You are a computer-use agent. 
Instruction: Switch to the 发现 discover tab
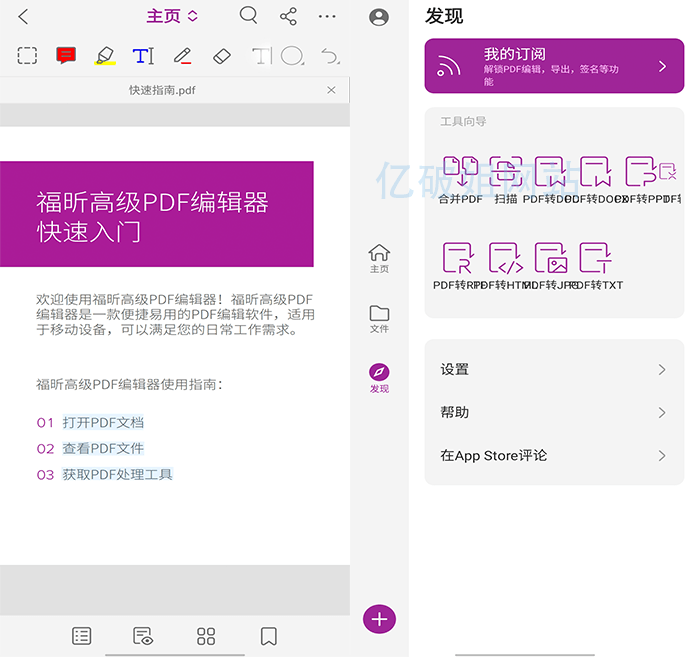[x=379, y=378]
